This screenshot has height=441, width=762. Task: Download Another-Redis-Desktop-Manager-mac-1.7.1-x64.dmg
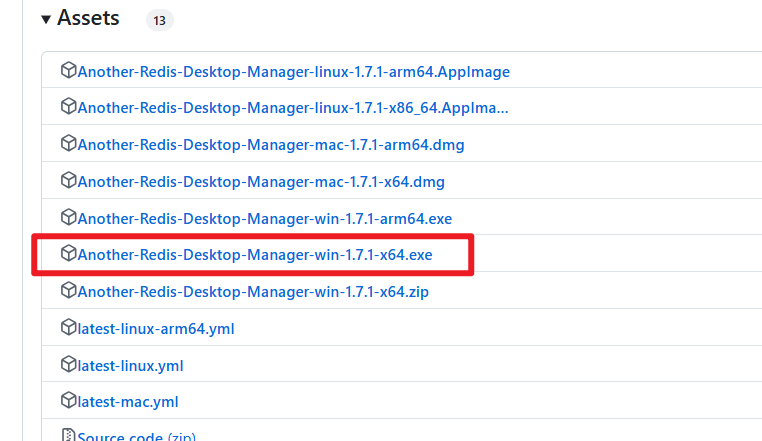tap(261, 181)
